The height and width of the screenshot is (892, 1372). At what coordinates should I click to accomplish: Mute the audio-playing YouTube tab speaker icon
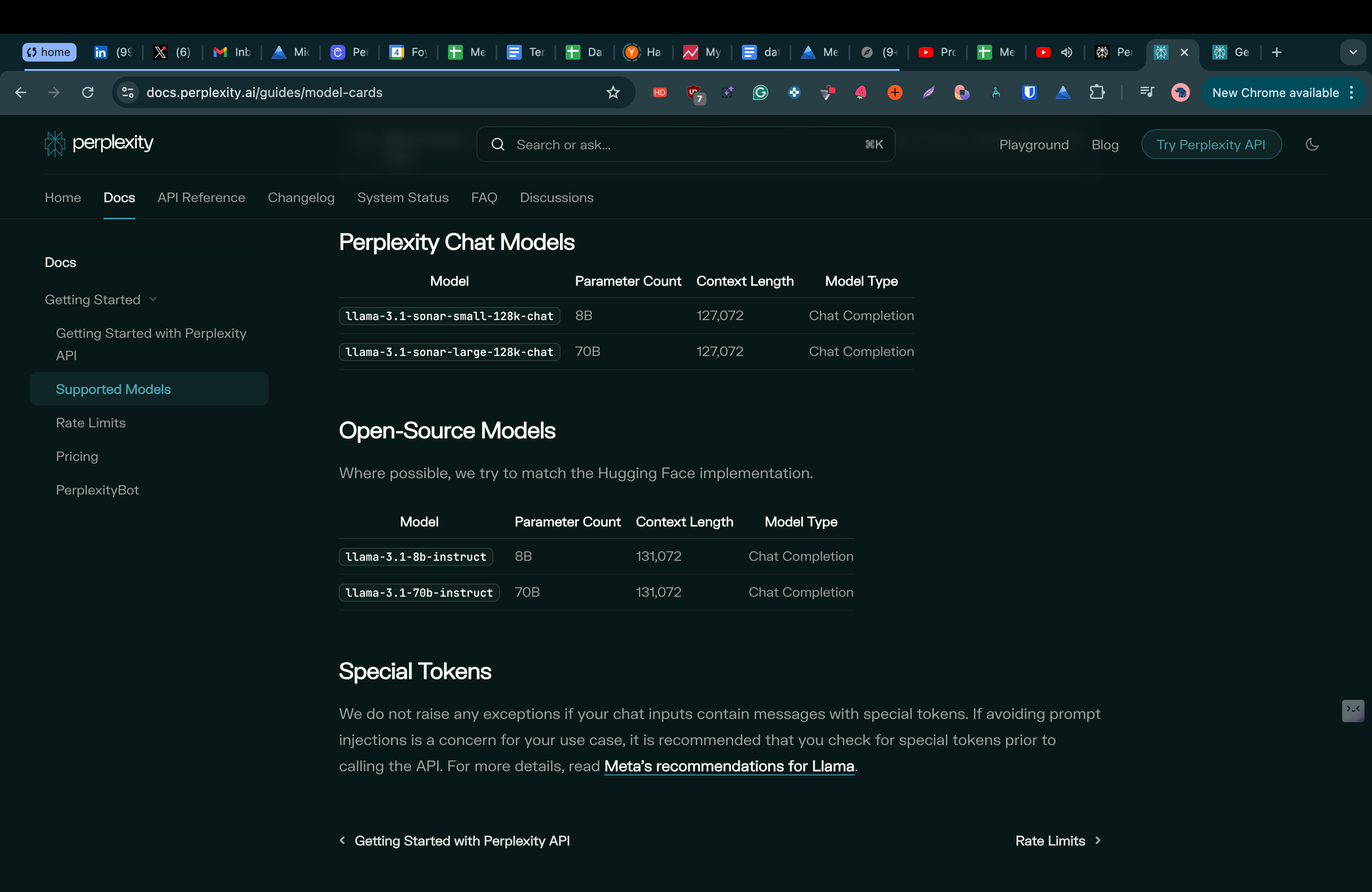[1067, 52]
